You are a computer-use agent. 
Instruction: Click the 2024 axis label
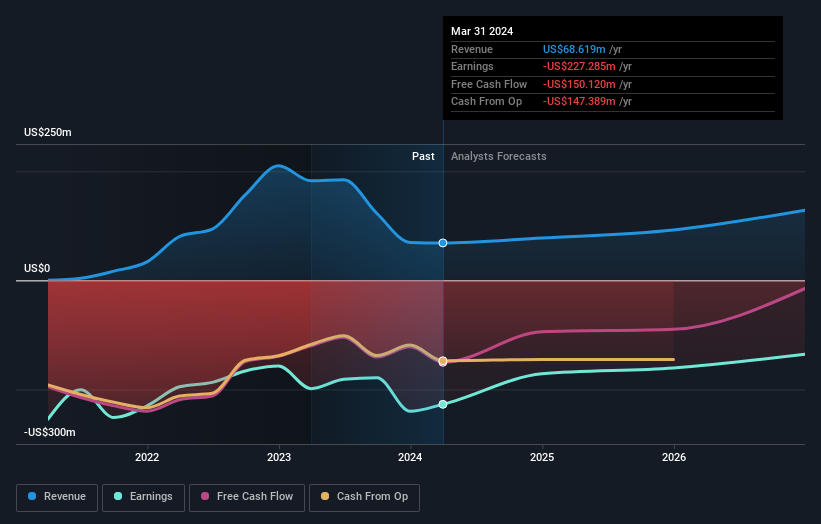[410, 457]
